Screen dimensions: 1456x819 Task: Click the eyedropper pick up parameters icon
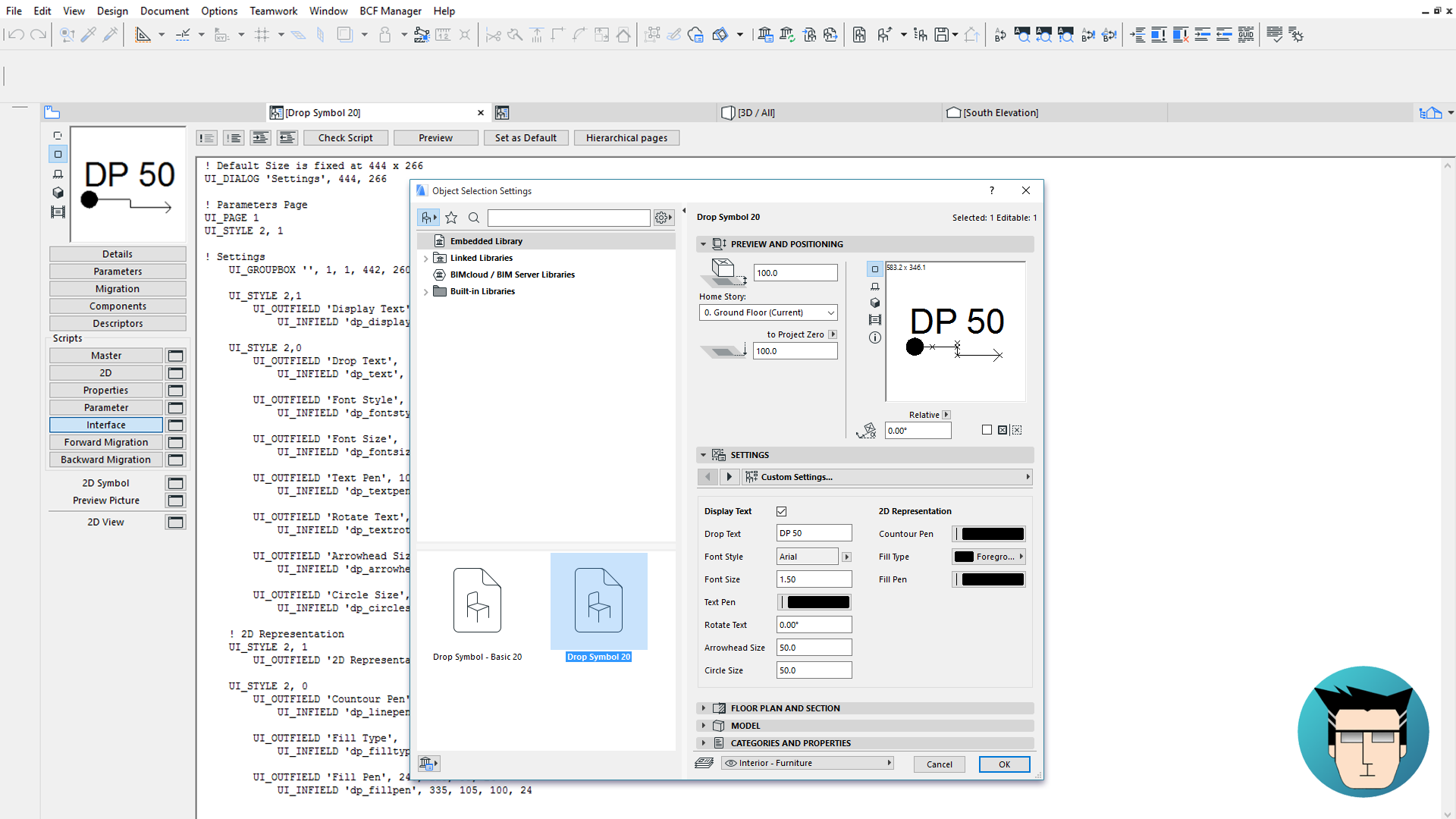click(89, 35)
